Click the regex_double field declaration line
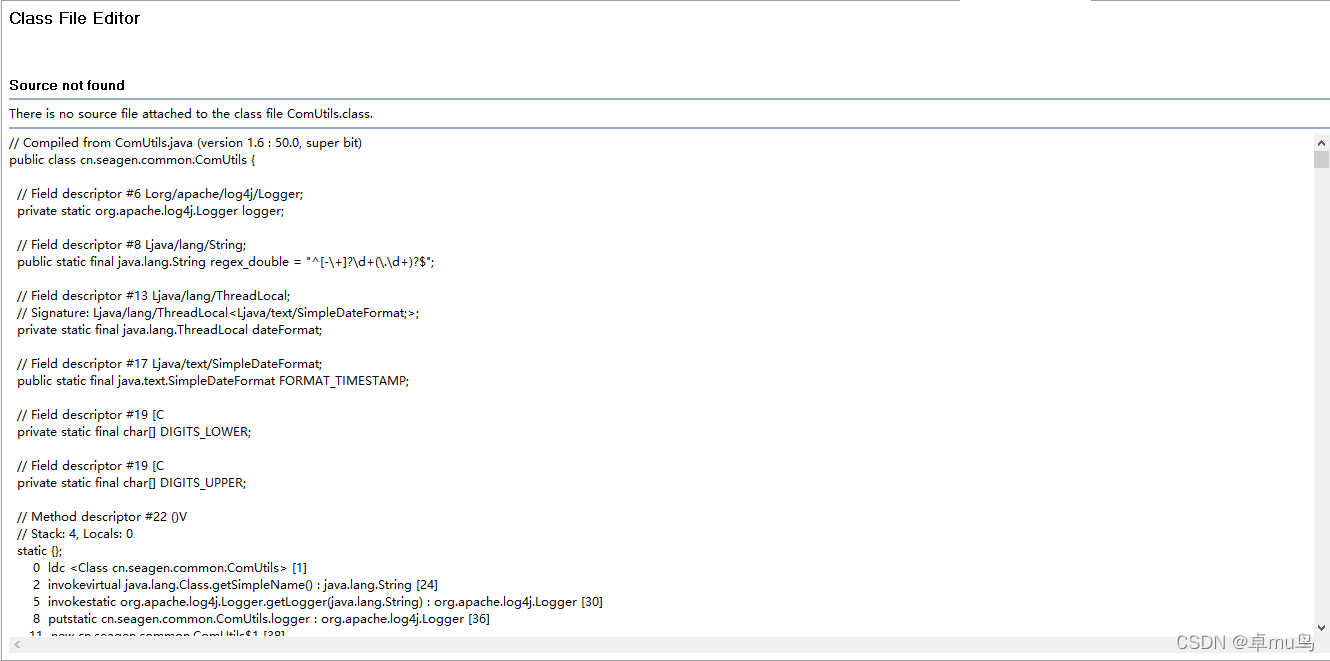Viewport: 1330px width, 661px height. (x=226, y=262)
